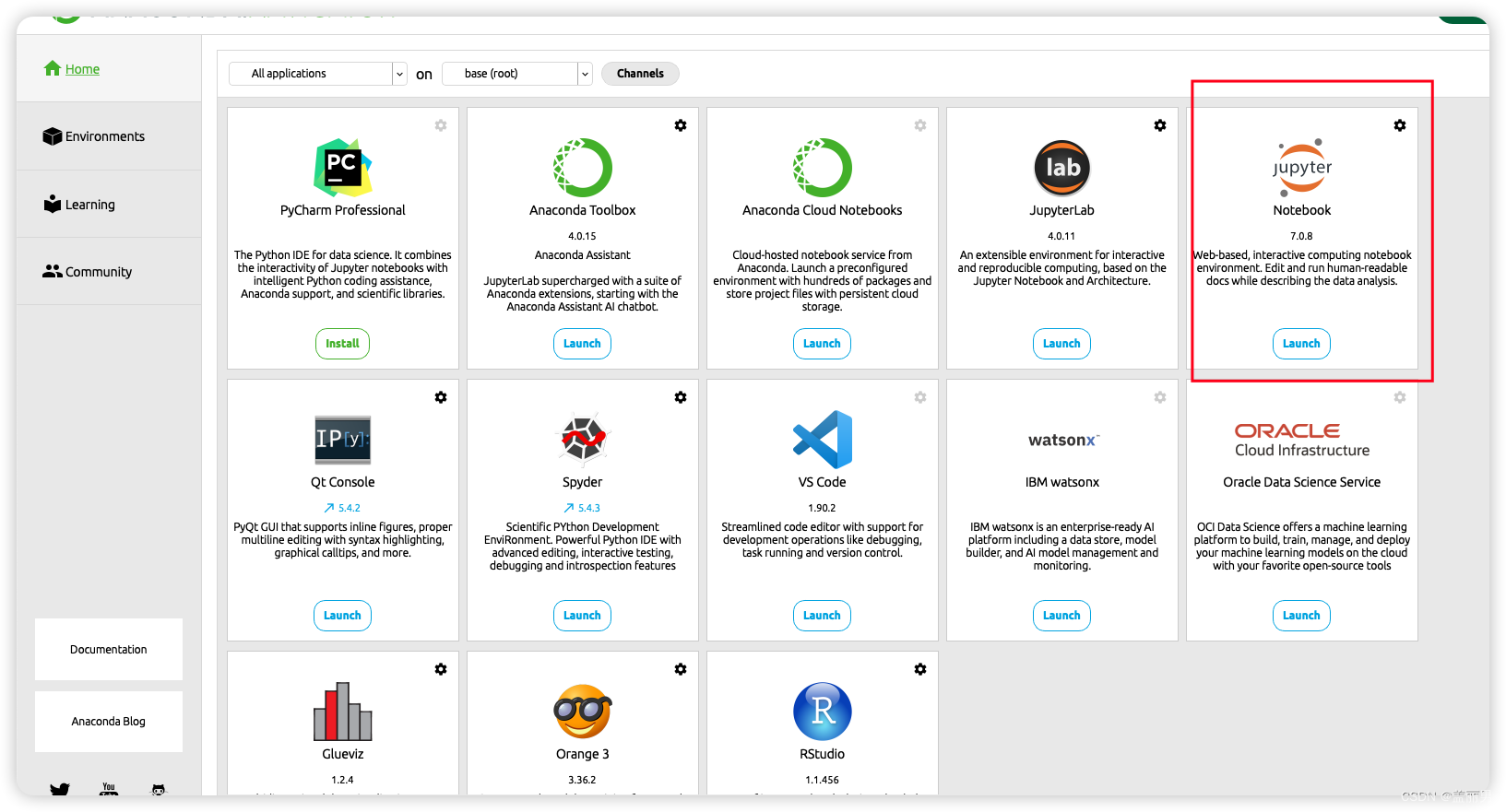Click the Oracle Data Science Service title
This screenshot has width=1506, height=812.
(x=1302, y=482)
